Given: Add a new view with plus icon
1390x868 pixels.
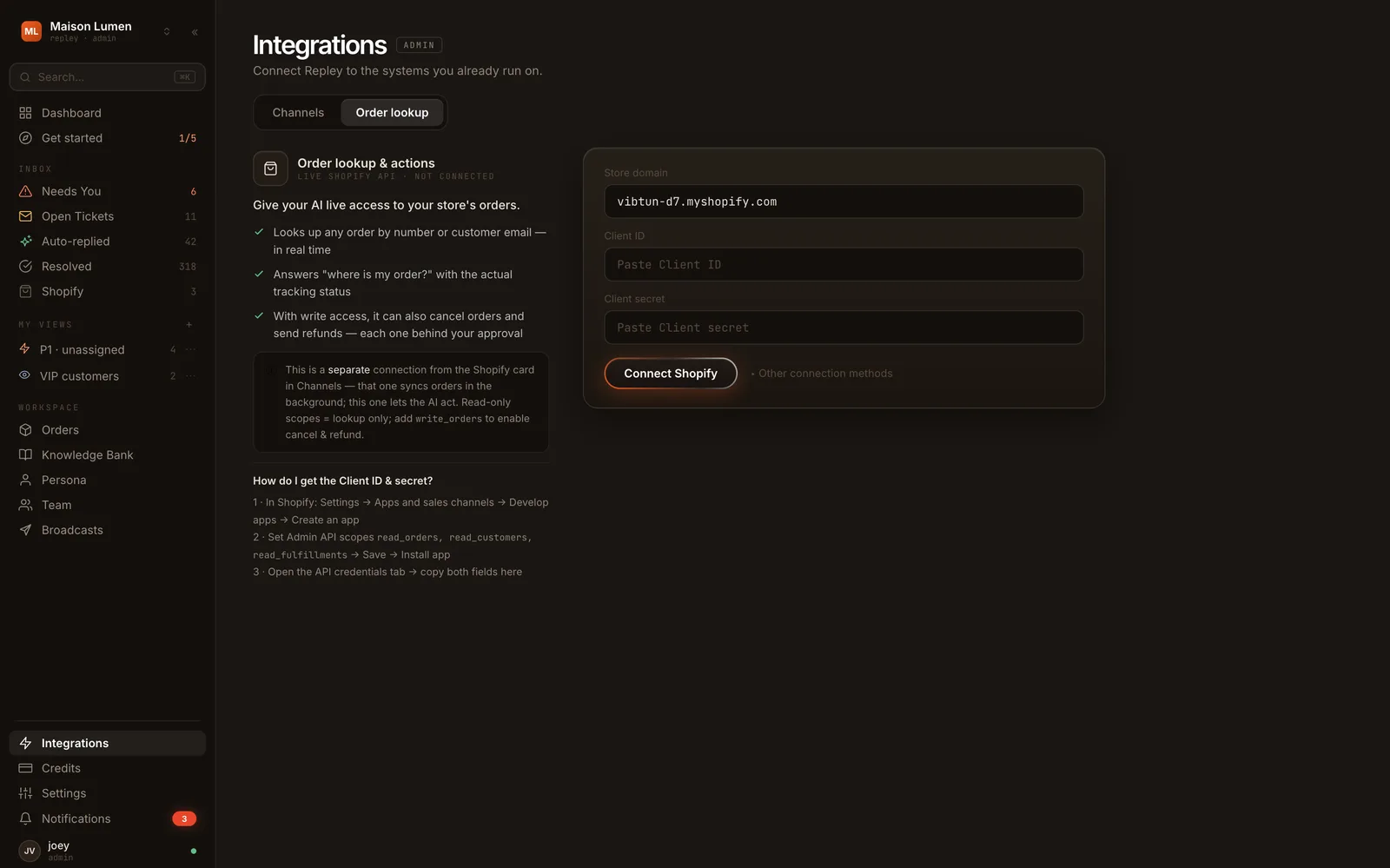Looking at the screenshot, I should (x=189, y=325).
